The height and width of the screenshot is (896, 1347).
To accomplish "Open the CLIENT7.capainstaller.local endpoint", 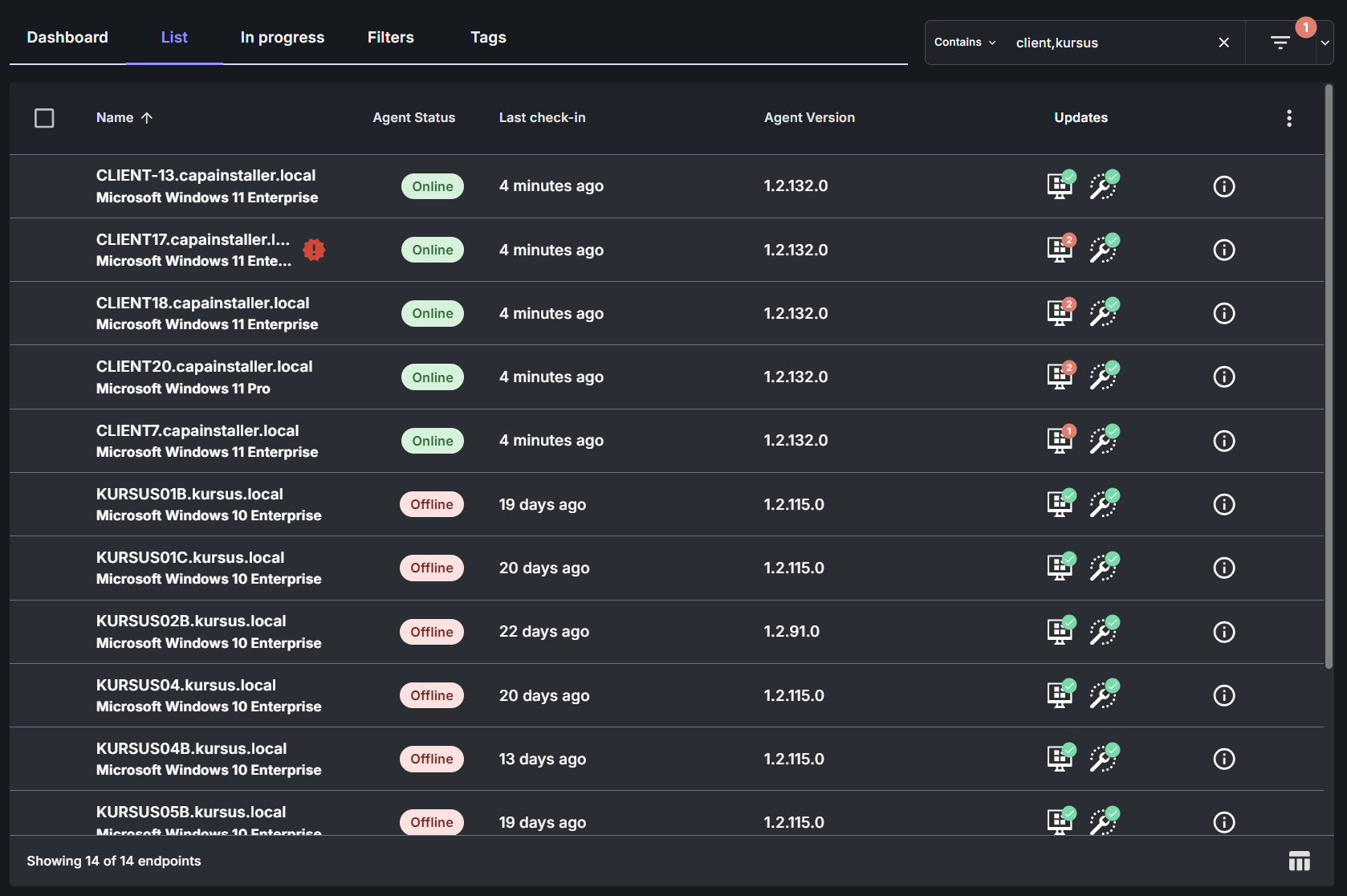I will coord(197,431).
